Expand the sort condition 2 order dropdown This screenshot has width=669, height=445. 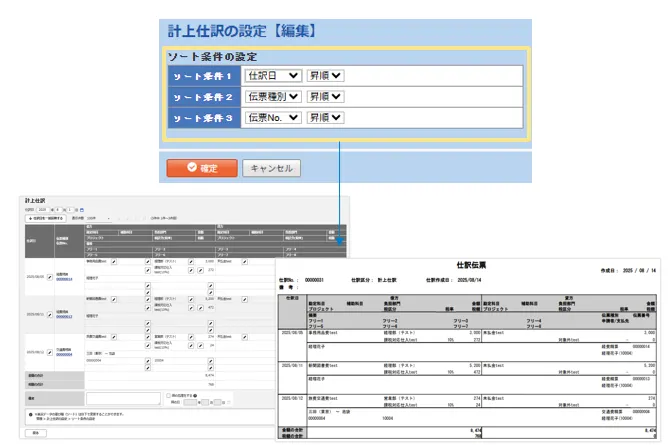tap(326, 96)
